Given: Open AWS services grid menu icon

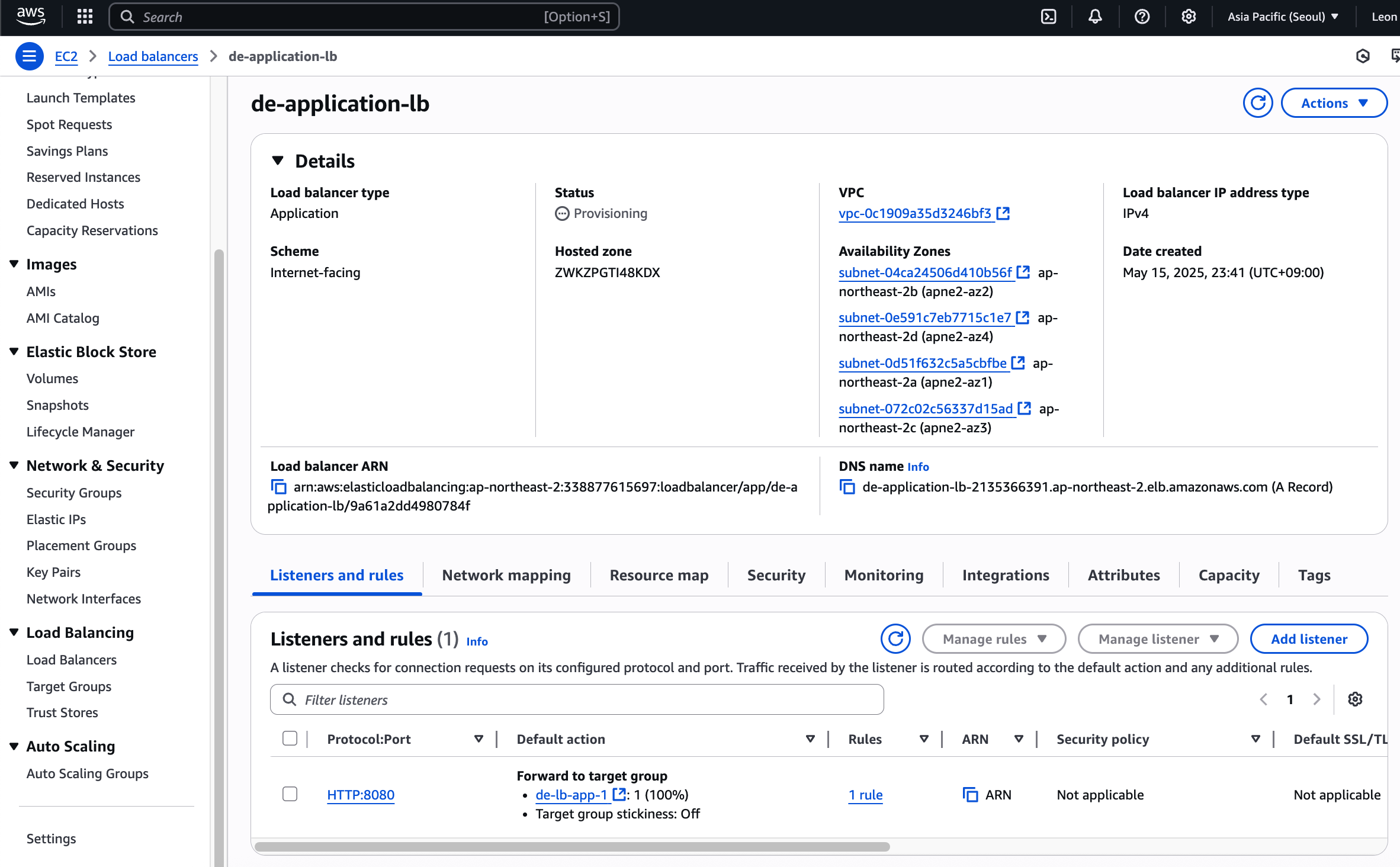Looking at the screenshot, I should click(85, 17).
